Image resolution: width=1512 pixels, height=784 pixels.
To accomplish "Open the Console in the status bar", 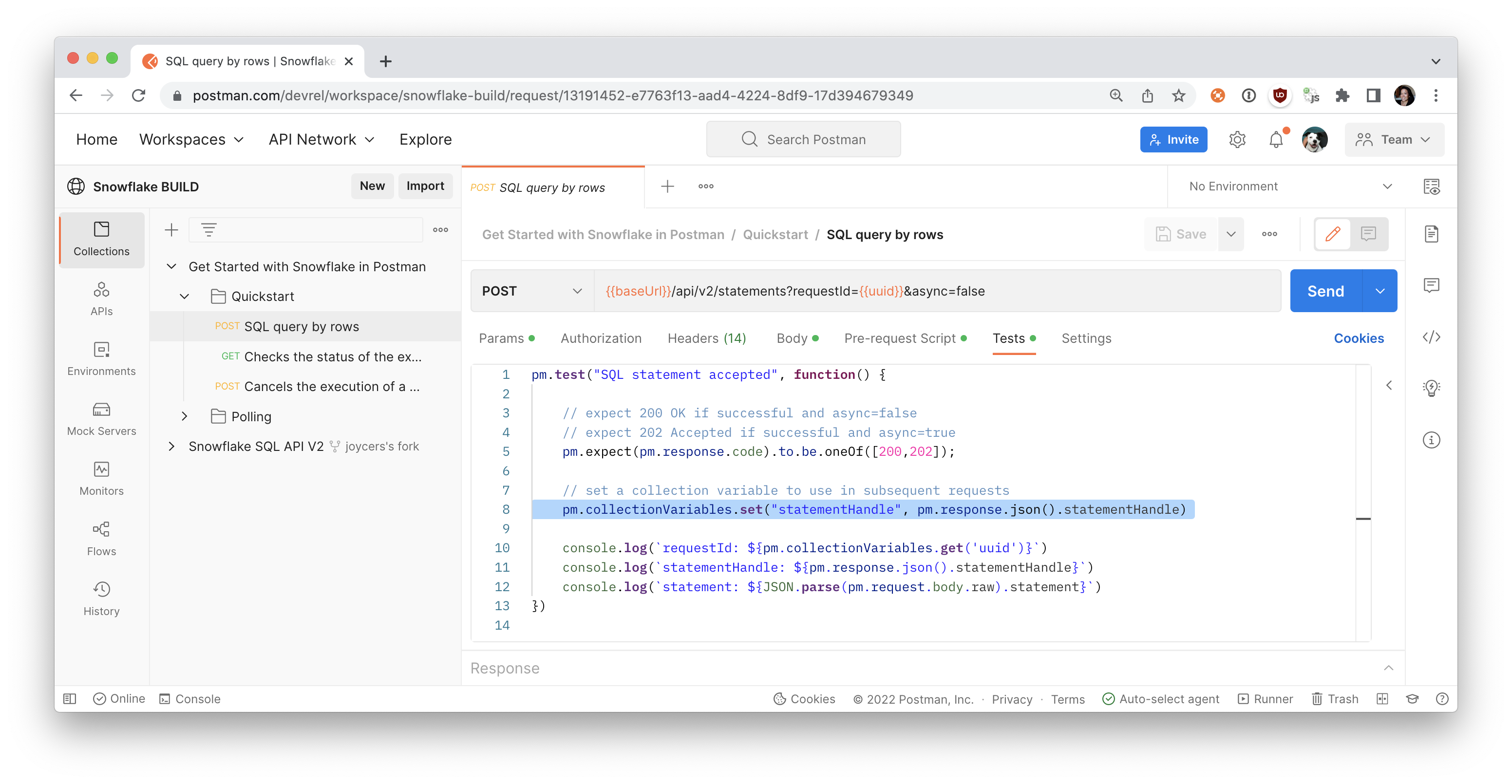I will pyautogui.click(x=190, y=698).
